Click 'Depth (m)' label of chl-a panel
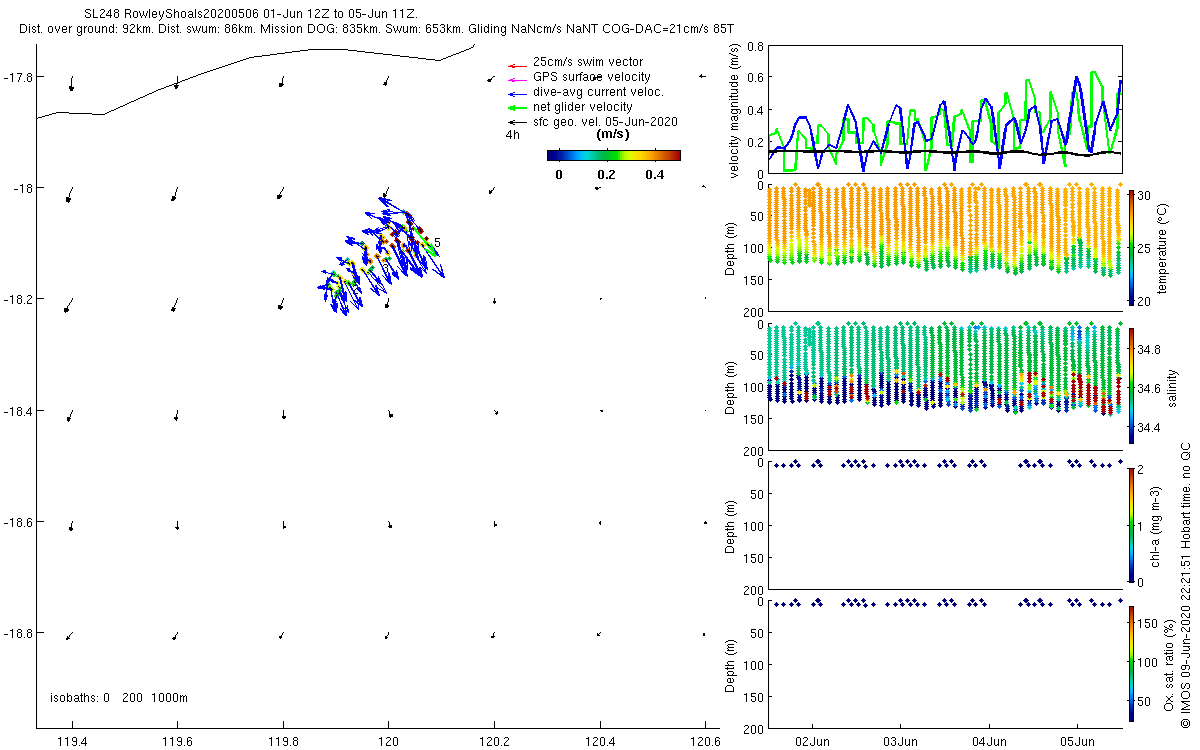 point(731,526)
